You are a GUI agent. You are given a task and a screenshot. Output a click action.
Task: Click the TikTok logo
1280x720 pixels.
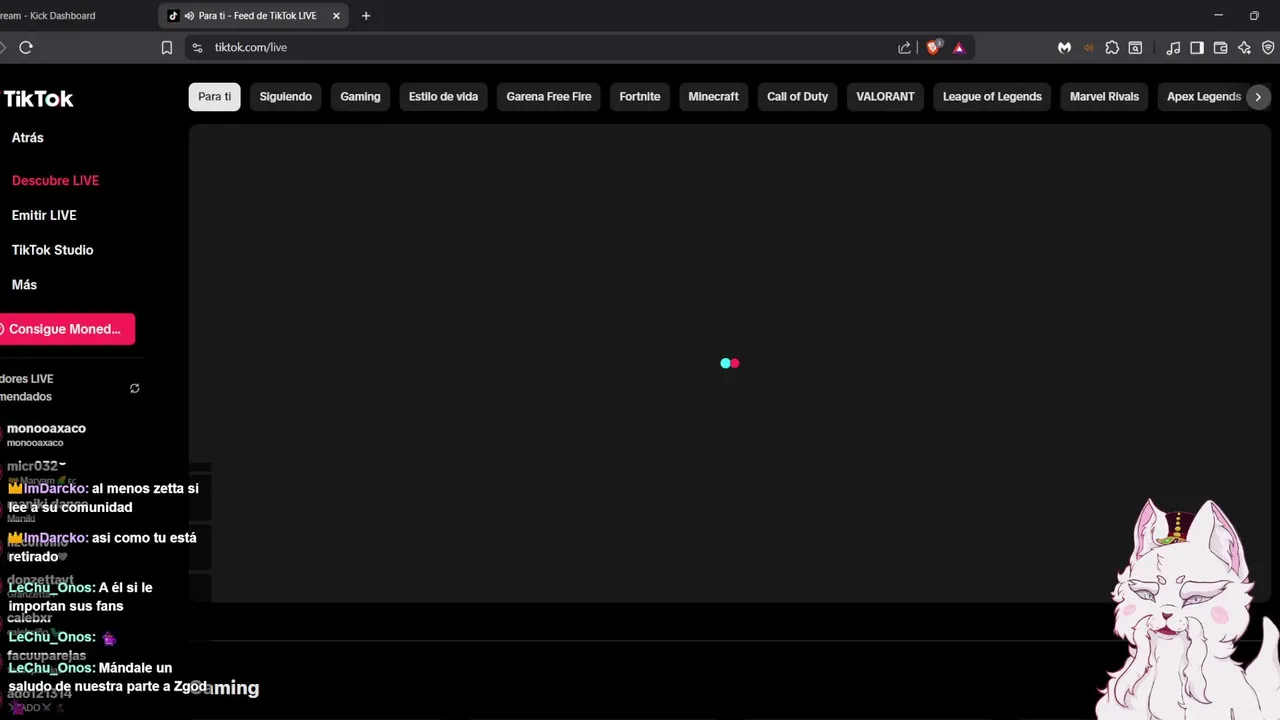point(38,98)
